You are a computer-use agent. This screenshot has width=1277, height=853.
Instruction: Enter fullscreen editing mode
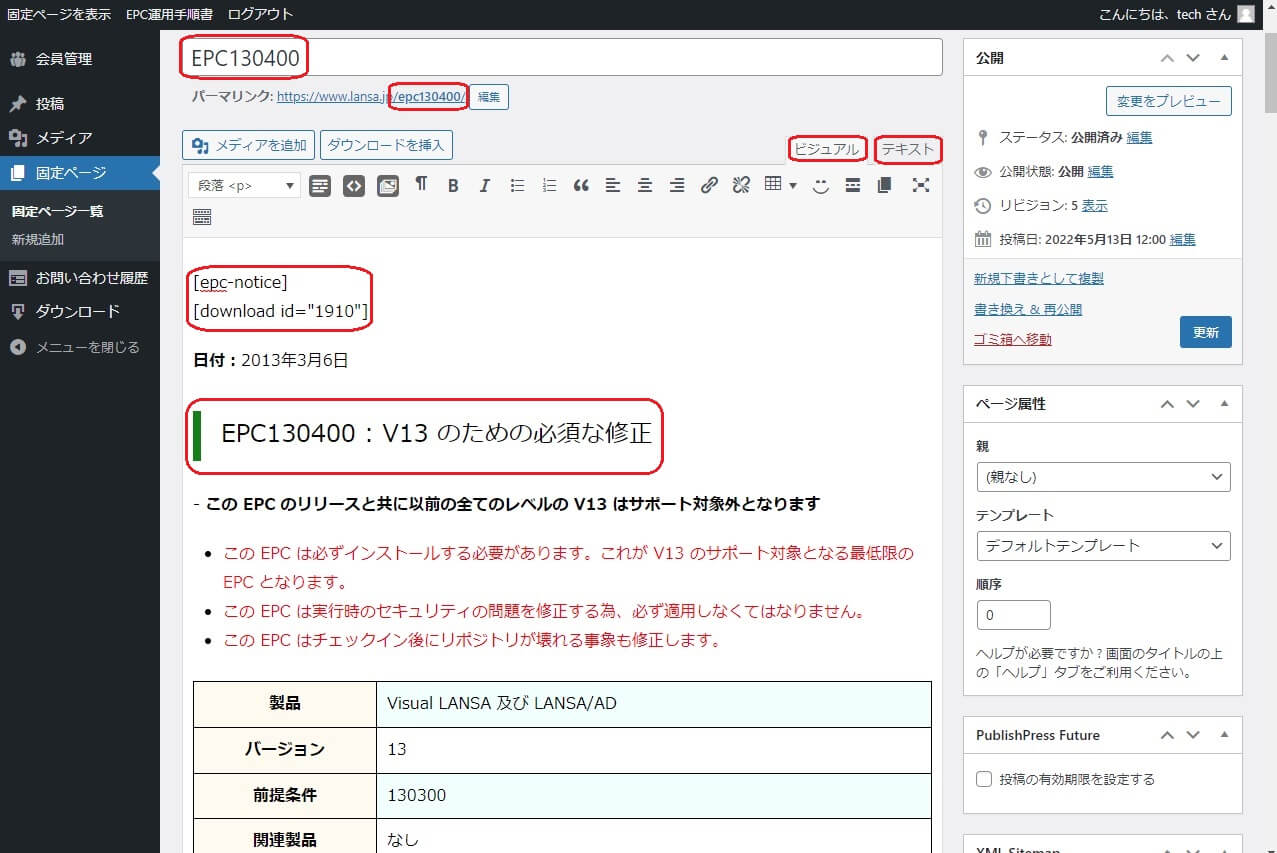pos(921,185)
